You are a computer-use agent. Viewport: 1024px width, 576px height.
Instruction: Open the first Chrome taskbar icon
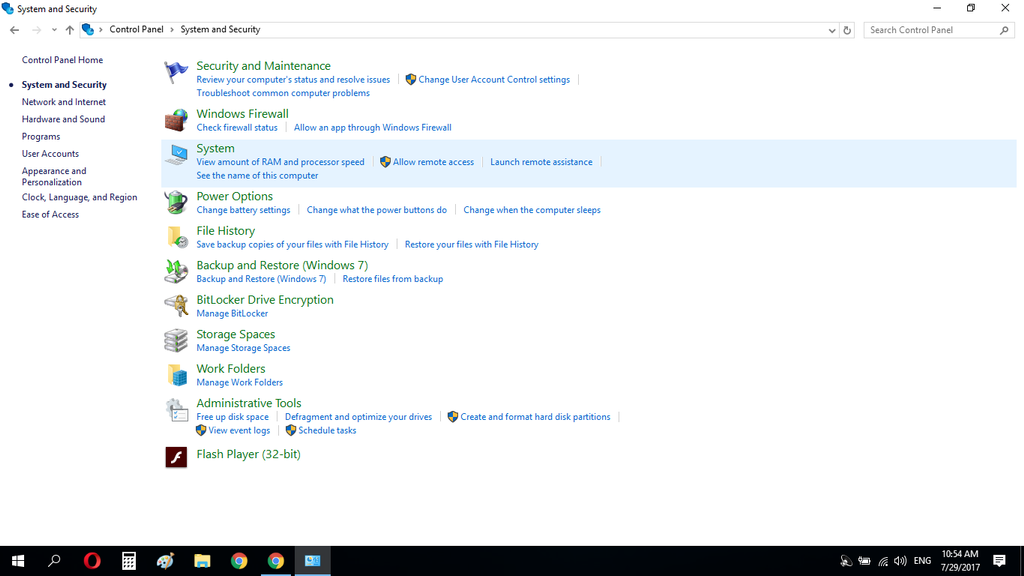tap(239, 561)
